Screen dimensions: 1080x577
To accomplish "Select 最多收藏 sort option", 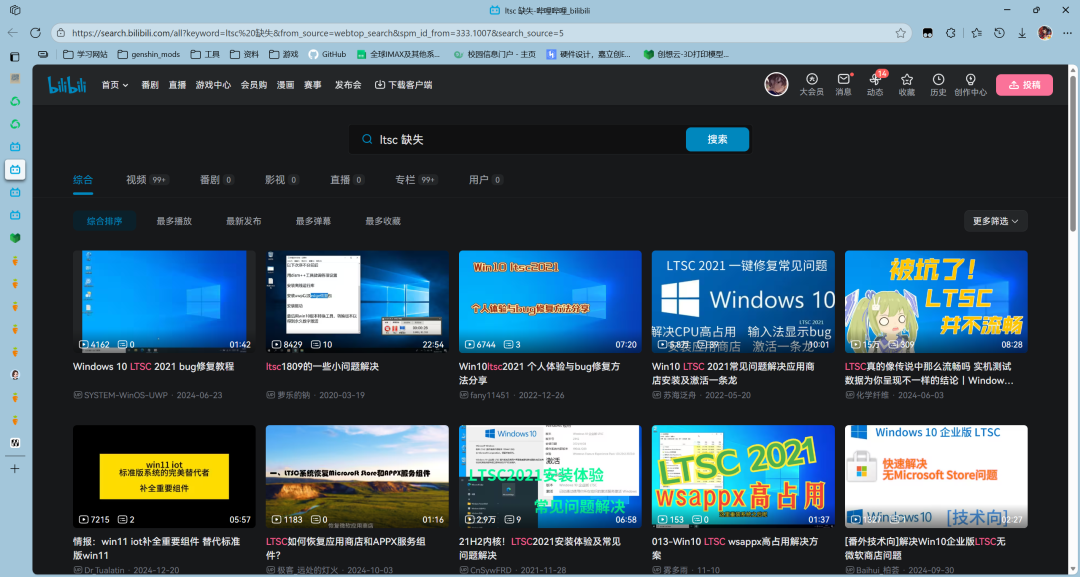I will tap(383, 221).
